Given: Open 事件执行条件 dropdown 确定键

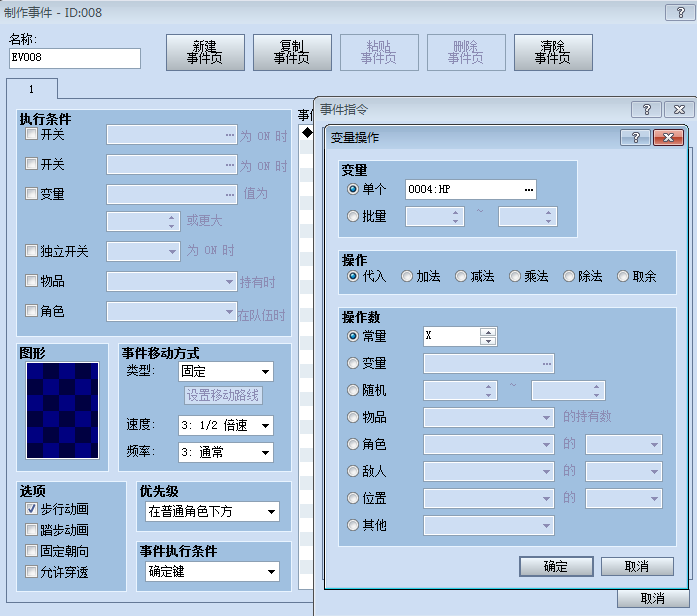Looking at the screenshot, I should coord(212,572).
